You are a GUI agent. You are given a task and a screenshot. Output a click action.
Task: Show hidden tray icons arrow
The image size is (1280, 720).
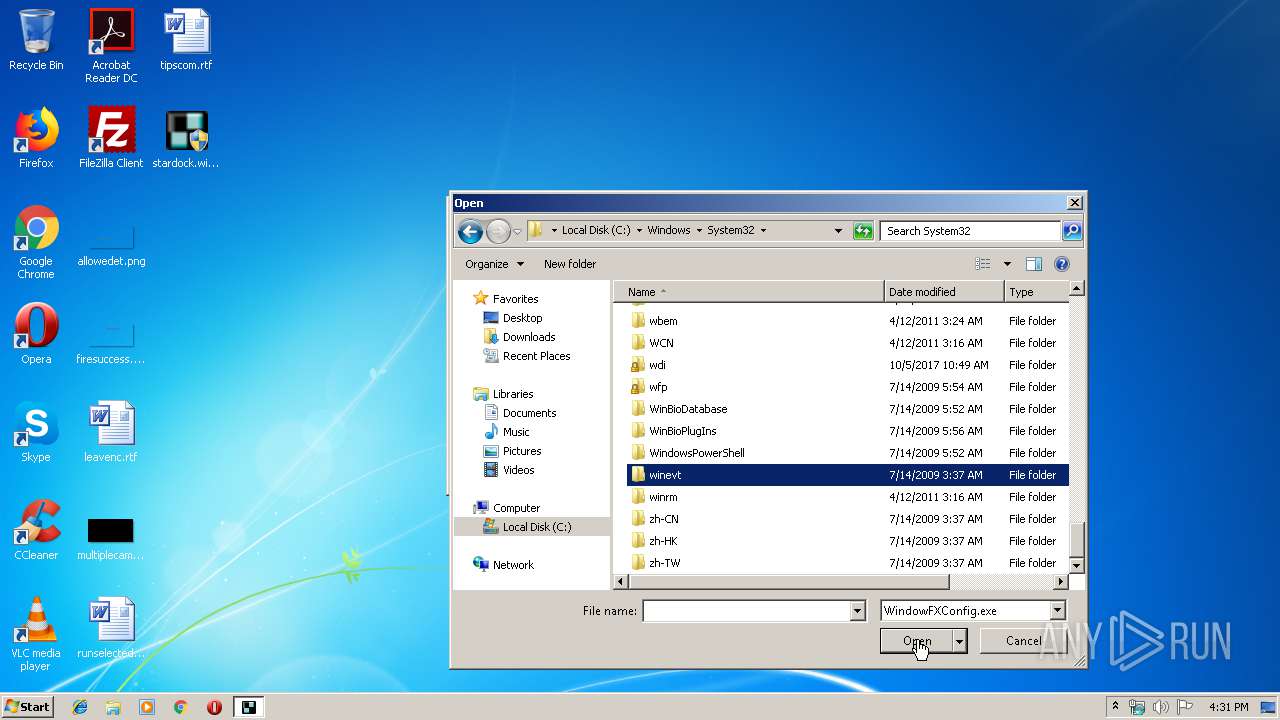point(1115,707)
